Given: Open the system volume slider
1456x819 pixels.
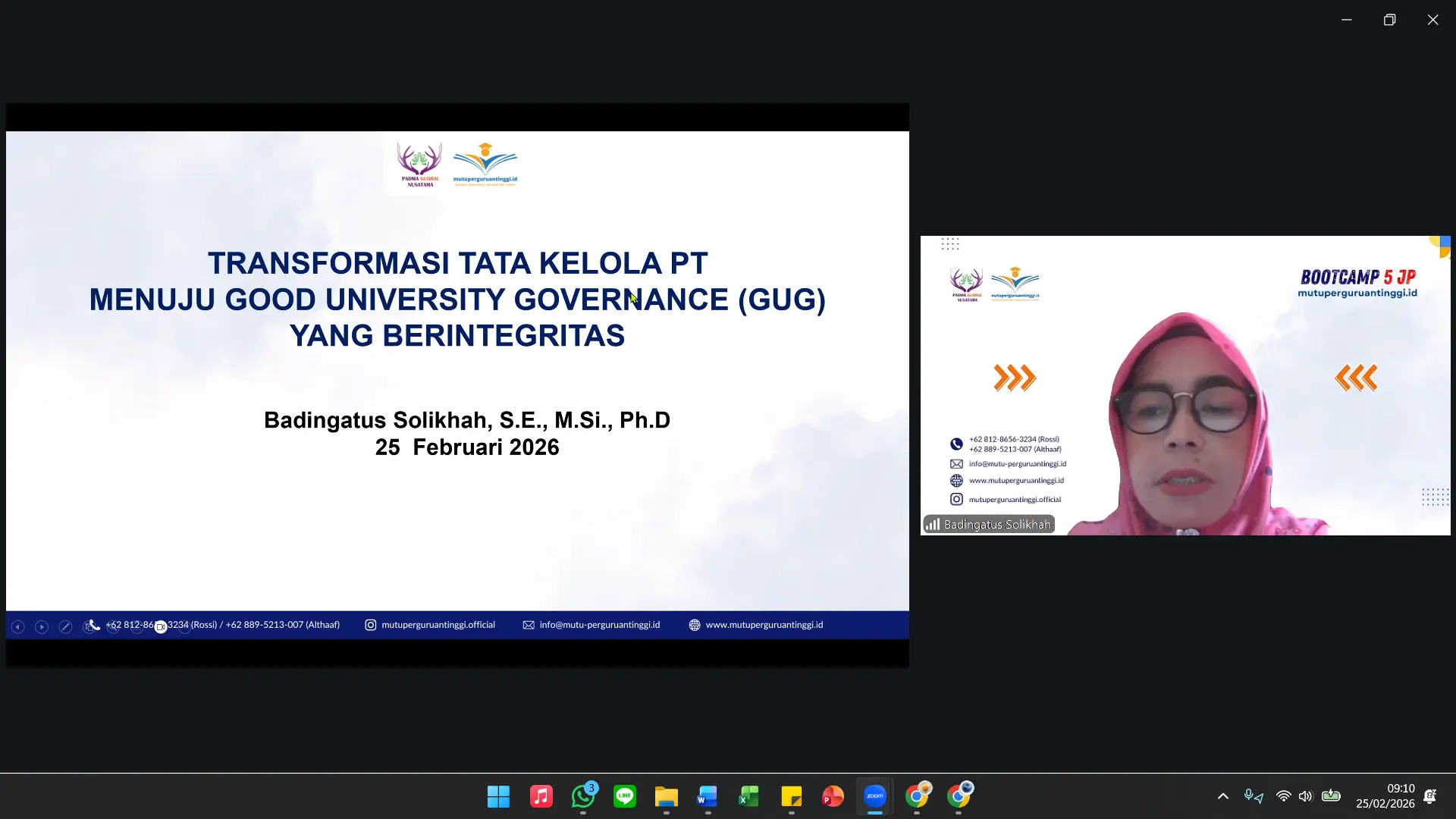Looking at the screenshot, I should [1305, 795].
